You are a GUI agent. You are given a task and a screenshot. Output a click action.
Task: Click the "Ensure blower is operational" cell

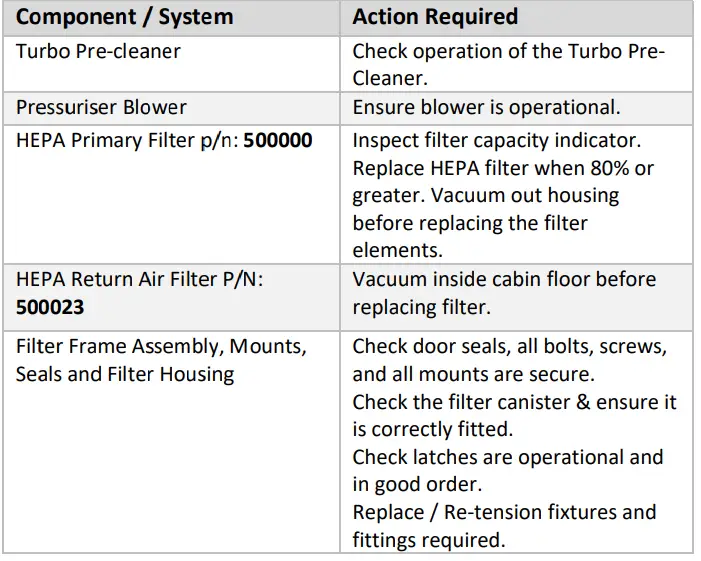(486, 107)
